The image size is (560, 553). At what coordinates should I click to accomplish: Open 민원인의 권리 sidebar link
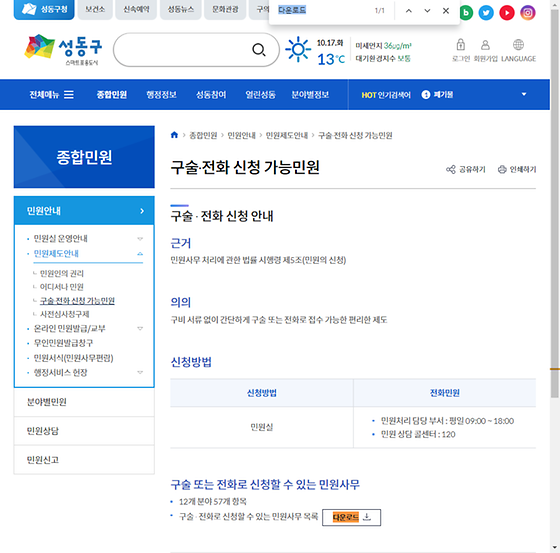pos(62,274)
